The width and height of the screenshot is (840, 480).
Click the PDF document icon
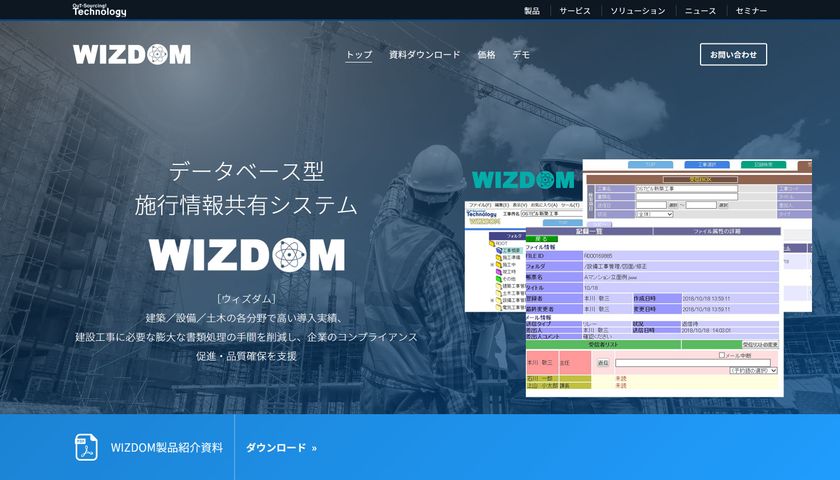[86, 447]
